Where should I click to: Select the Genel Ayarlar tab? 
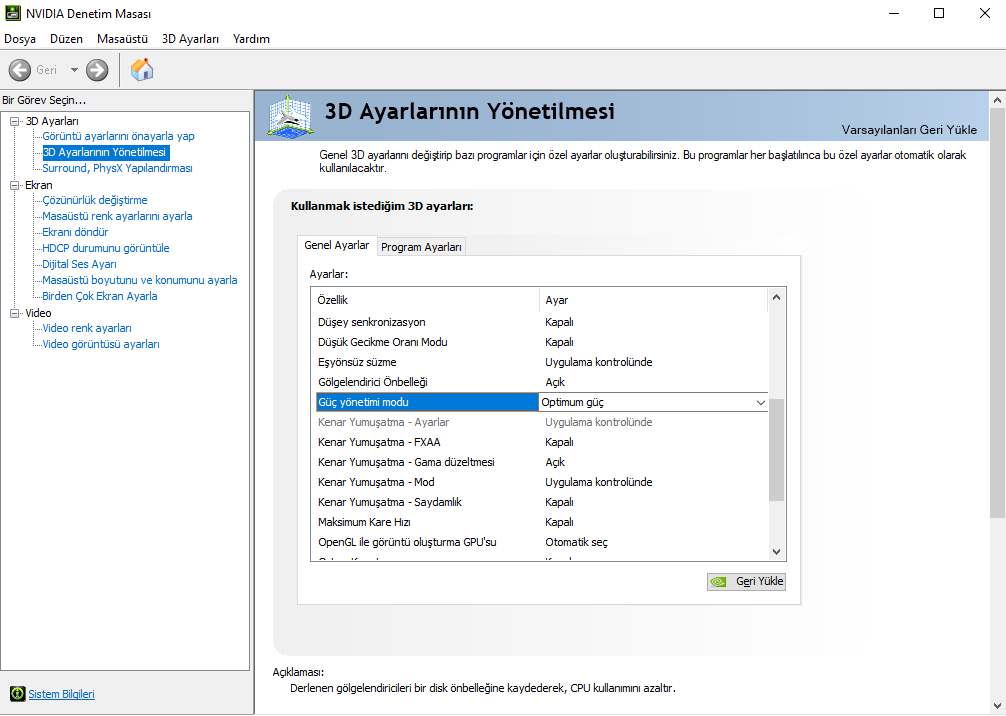point(336,245)
